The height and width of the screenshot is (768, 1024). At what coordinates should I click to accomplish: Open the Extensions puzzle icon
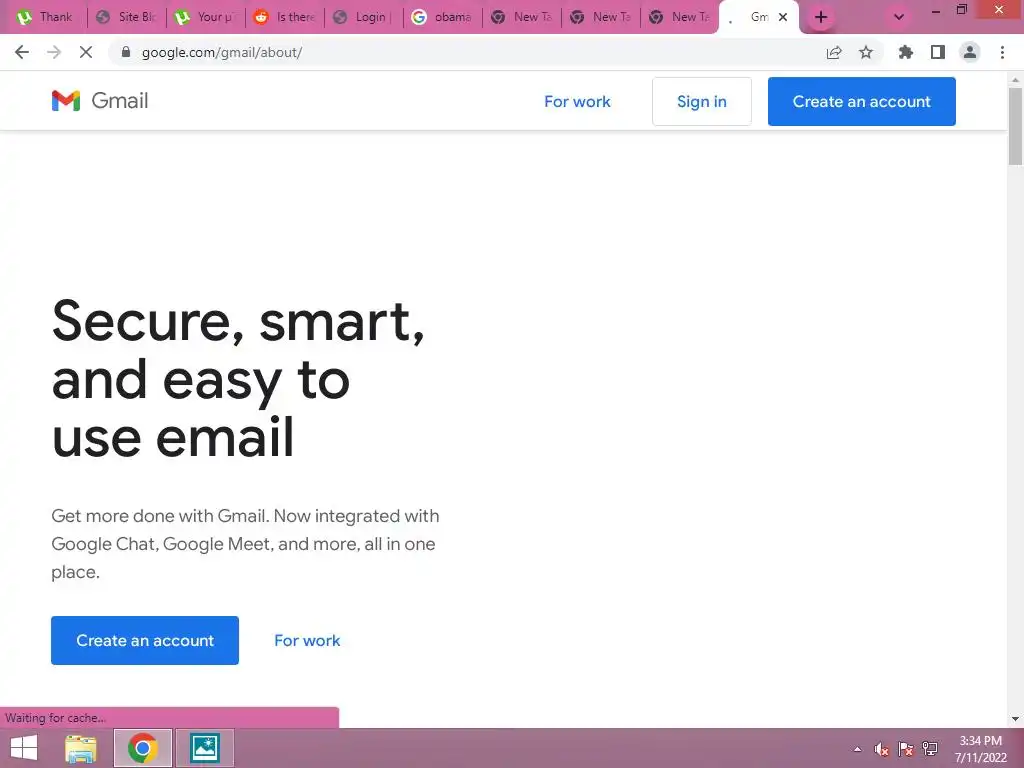pyautogui.click(x=906, y=52)
